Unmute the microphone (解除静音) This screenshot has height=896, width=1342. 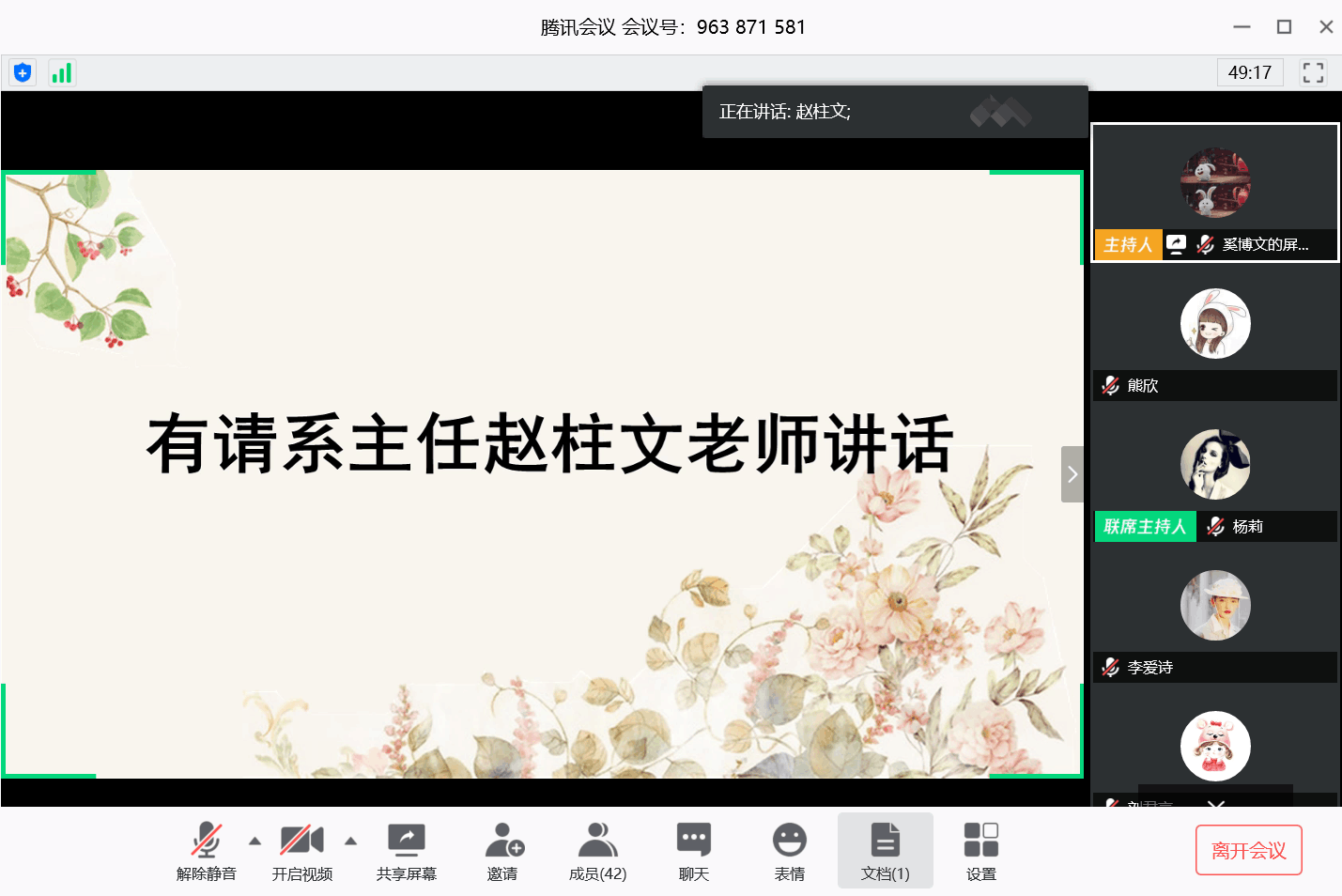pos(206,851)
